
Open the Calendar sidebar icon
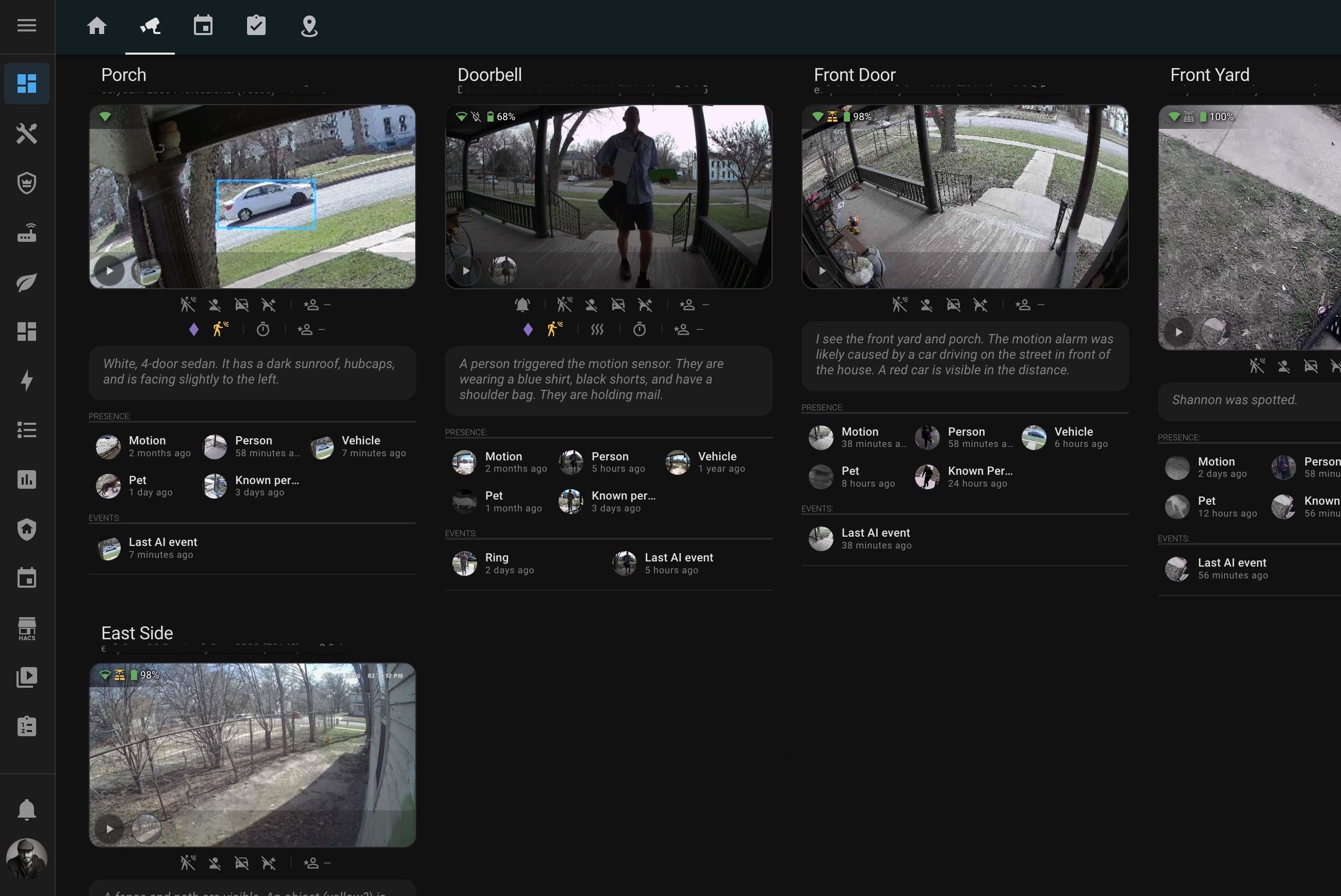pos(27,578)
